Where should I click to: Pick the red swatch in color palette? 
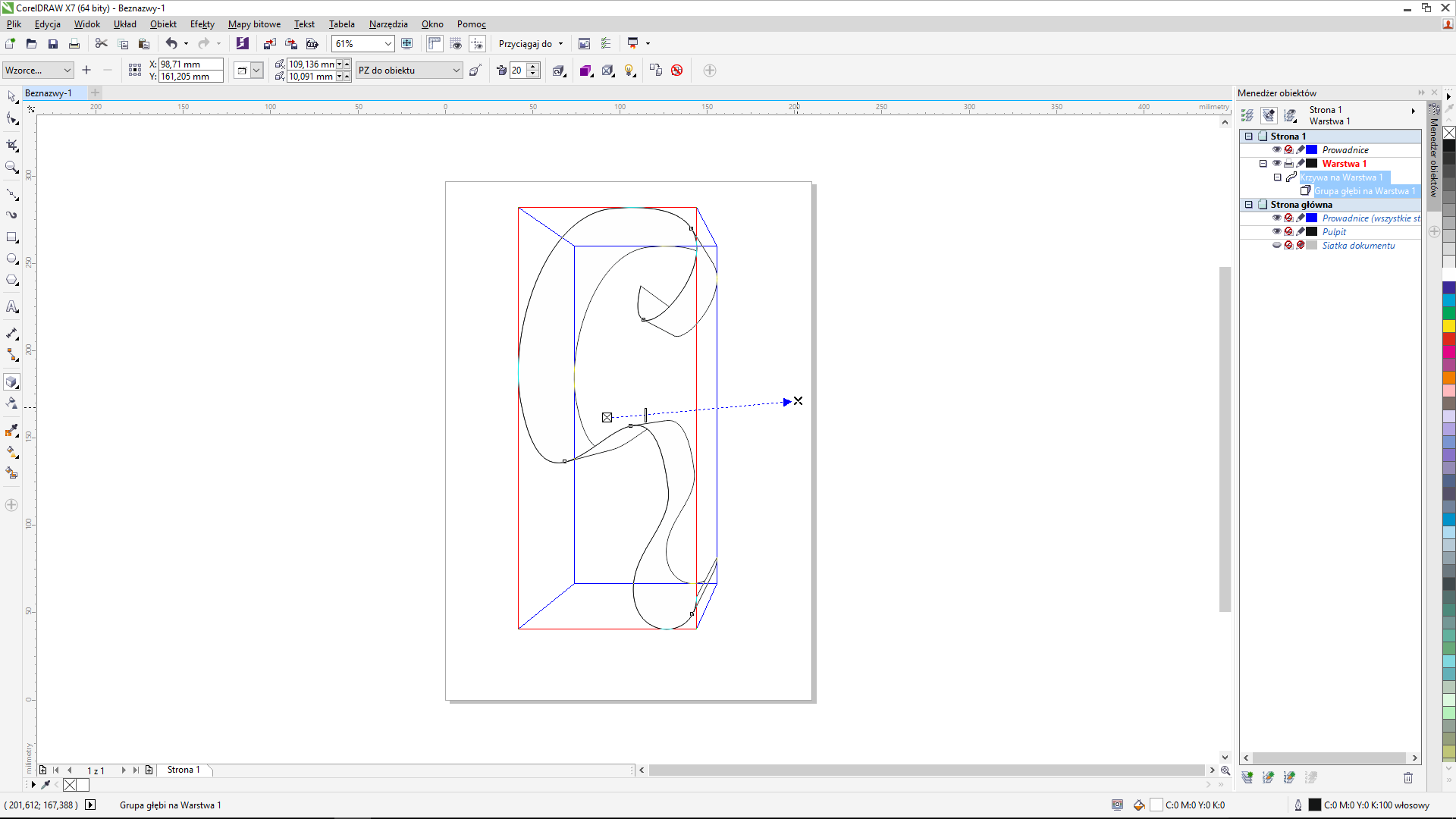1448,339
